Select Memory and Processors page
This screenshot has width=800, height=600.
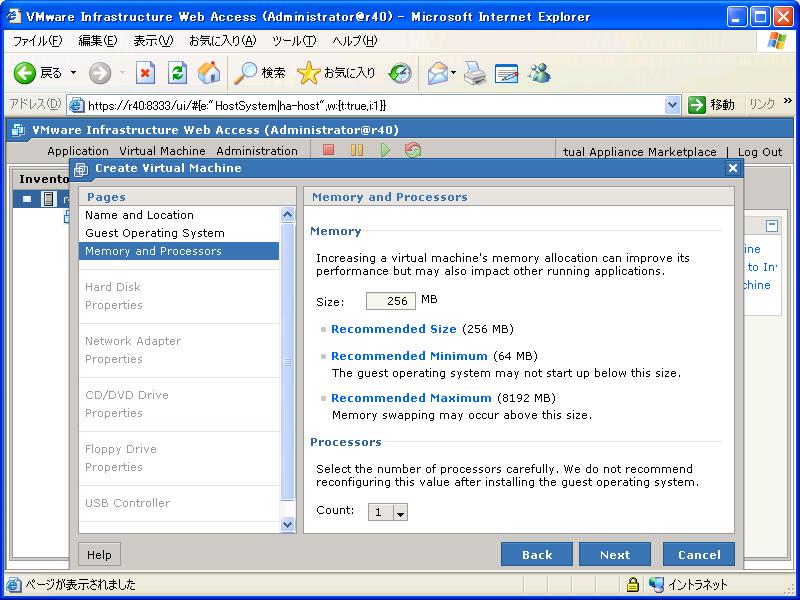click(x=179, y=251)
